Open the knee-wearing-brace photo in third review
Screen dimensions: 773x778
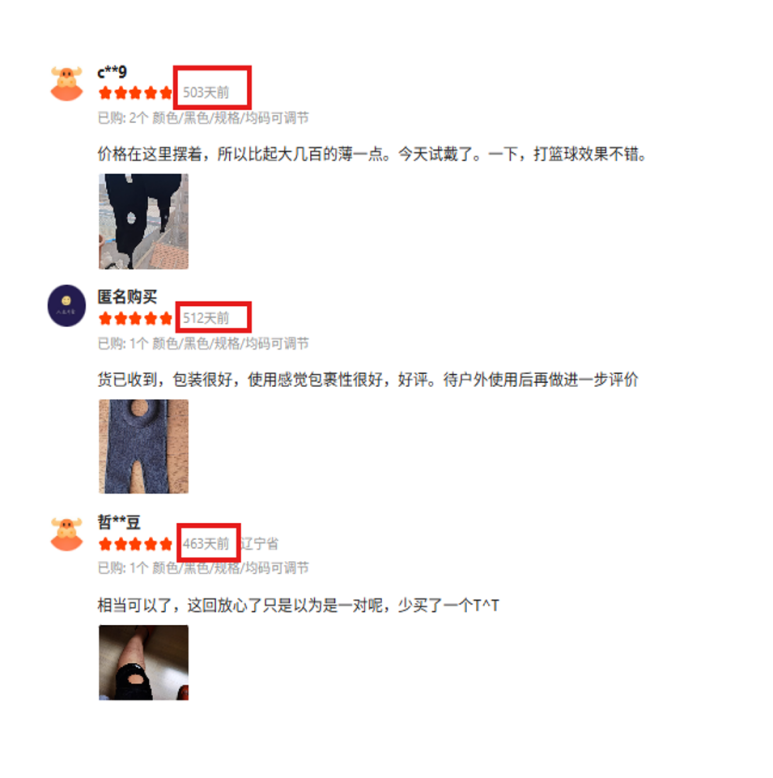pyautogui.click(x=143, y=662)
